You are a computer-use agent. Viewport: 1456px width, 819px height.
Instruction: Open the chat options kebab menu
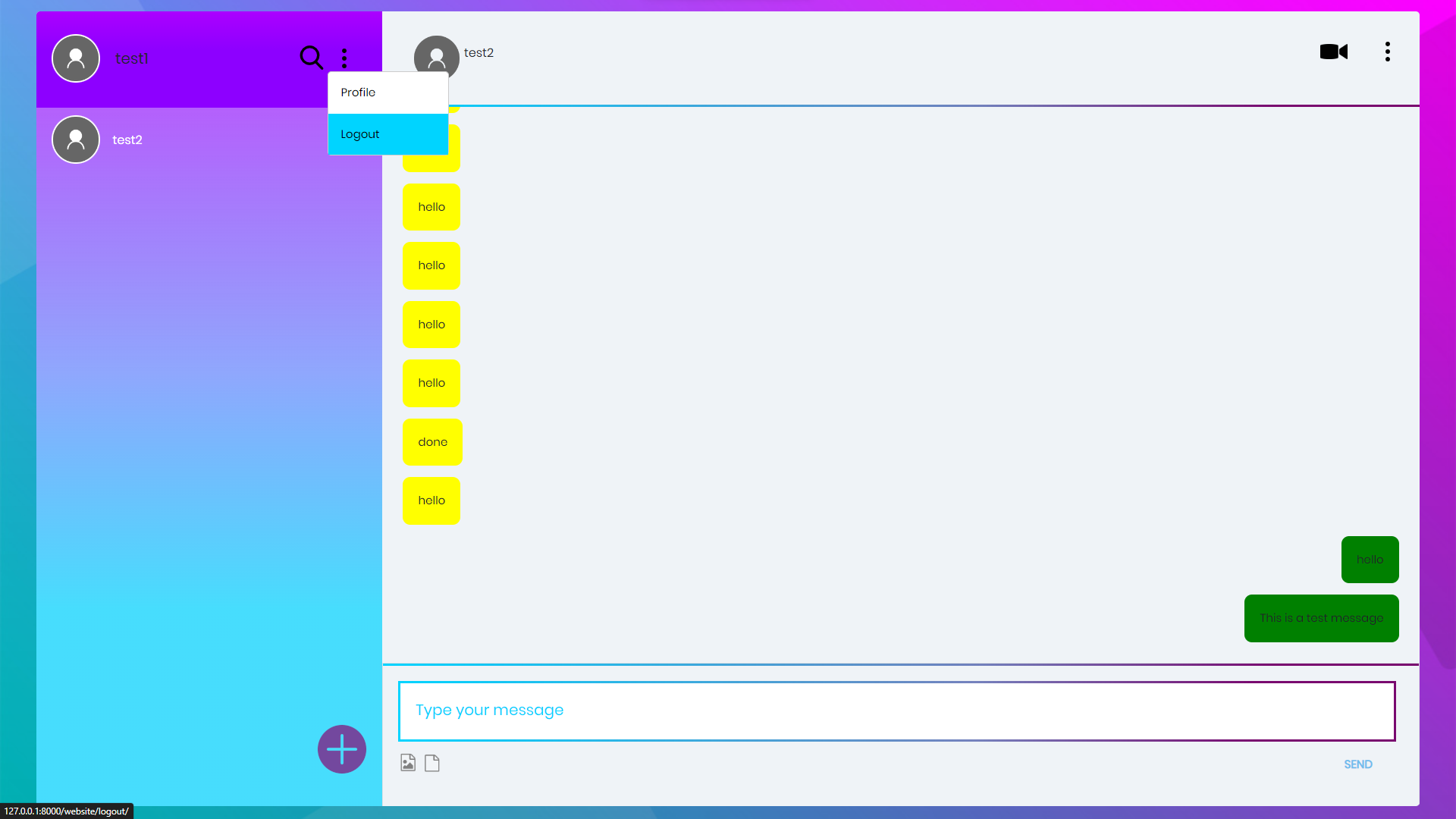1388,52
